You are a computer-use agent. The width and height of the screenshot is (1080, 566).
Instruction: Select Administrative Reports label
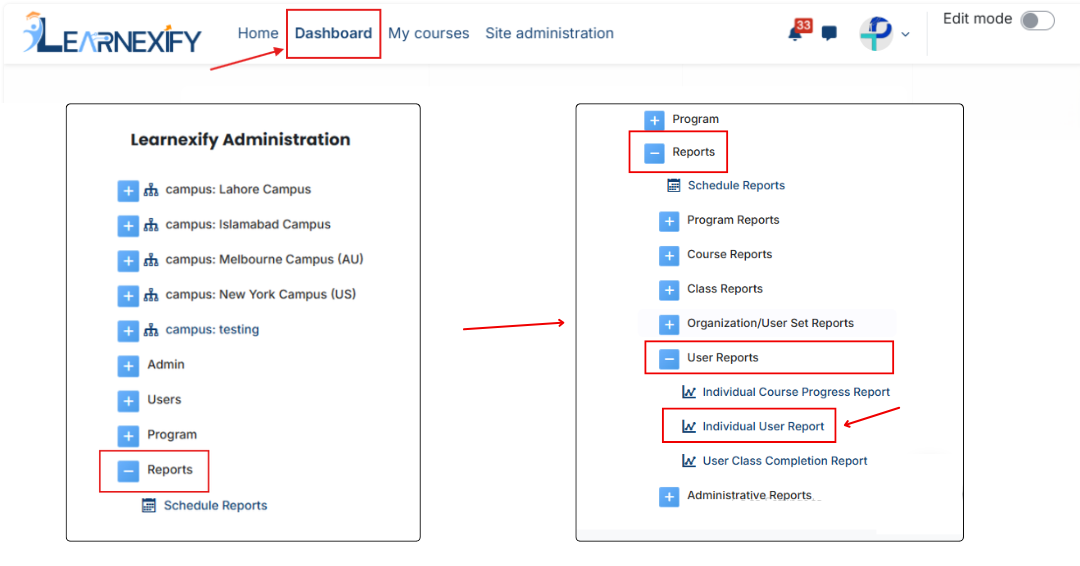click(x=749, y=495)
